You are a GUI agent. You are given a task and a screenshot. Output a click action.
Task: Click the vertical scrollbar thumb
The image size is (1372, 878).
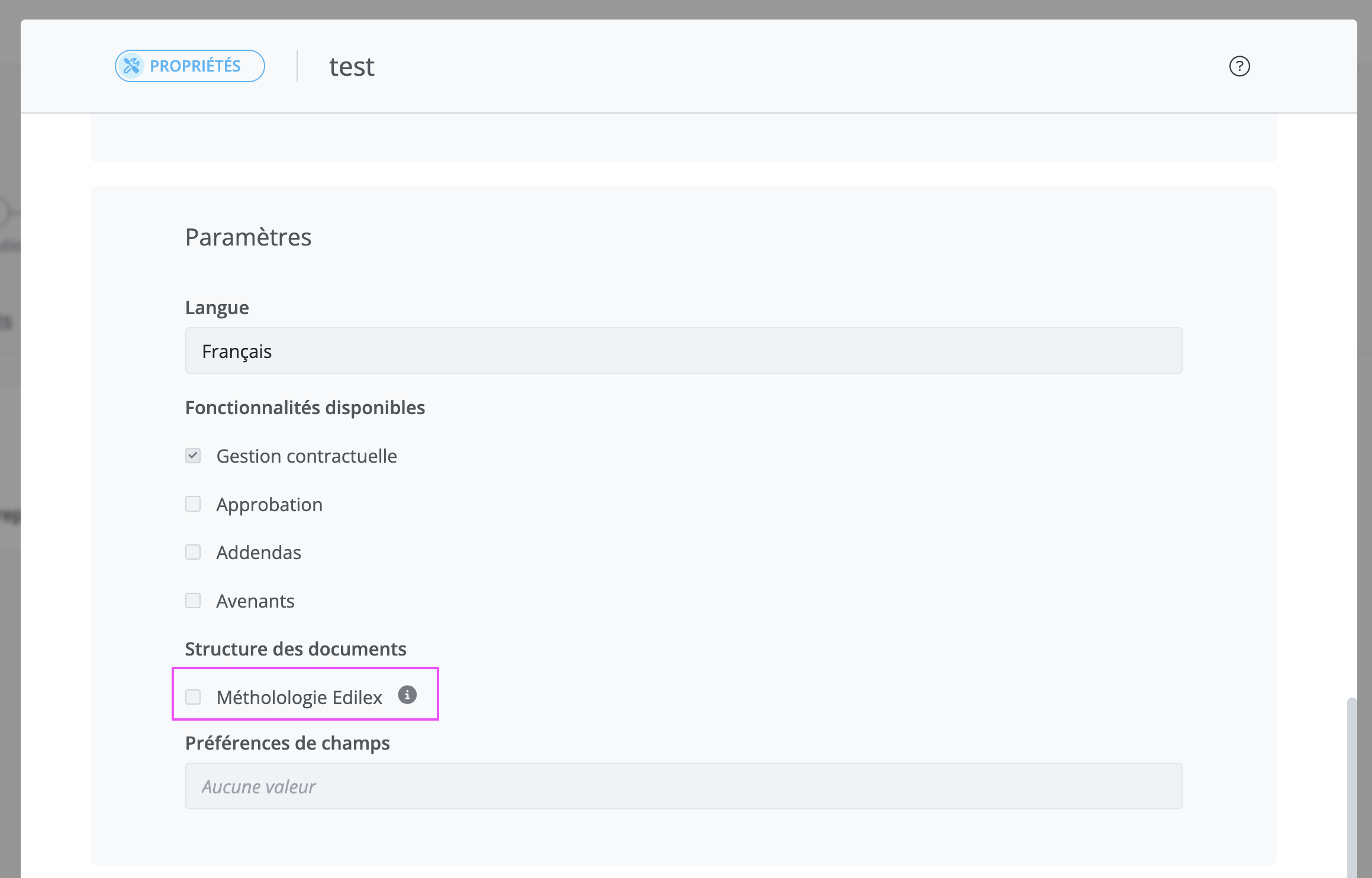(x=1351, y=788)
